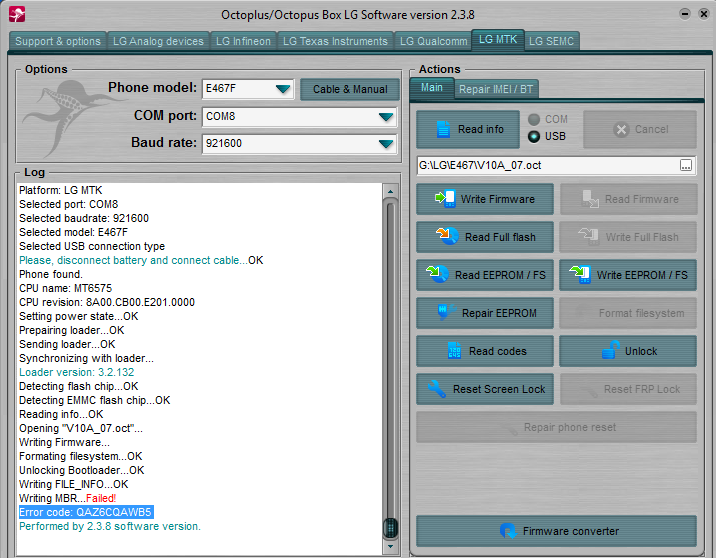716x558 pixels.
Task: Click Cable & Manual button
Action: click(350, 89)
